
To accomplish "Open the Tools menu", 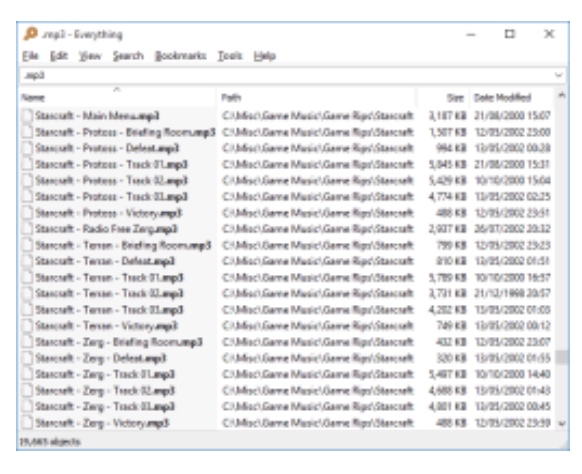I will point(230,56).
